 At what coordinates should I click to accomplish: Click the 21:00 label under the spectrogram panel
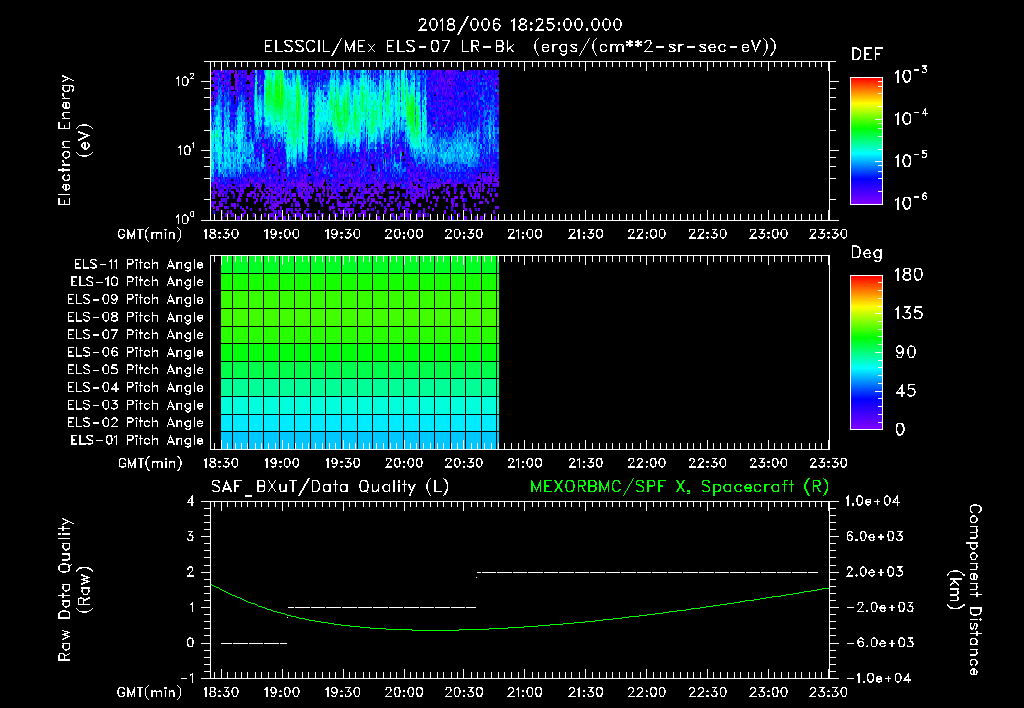click(524, 234)
